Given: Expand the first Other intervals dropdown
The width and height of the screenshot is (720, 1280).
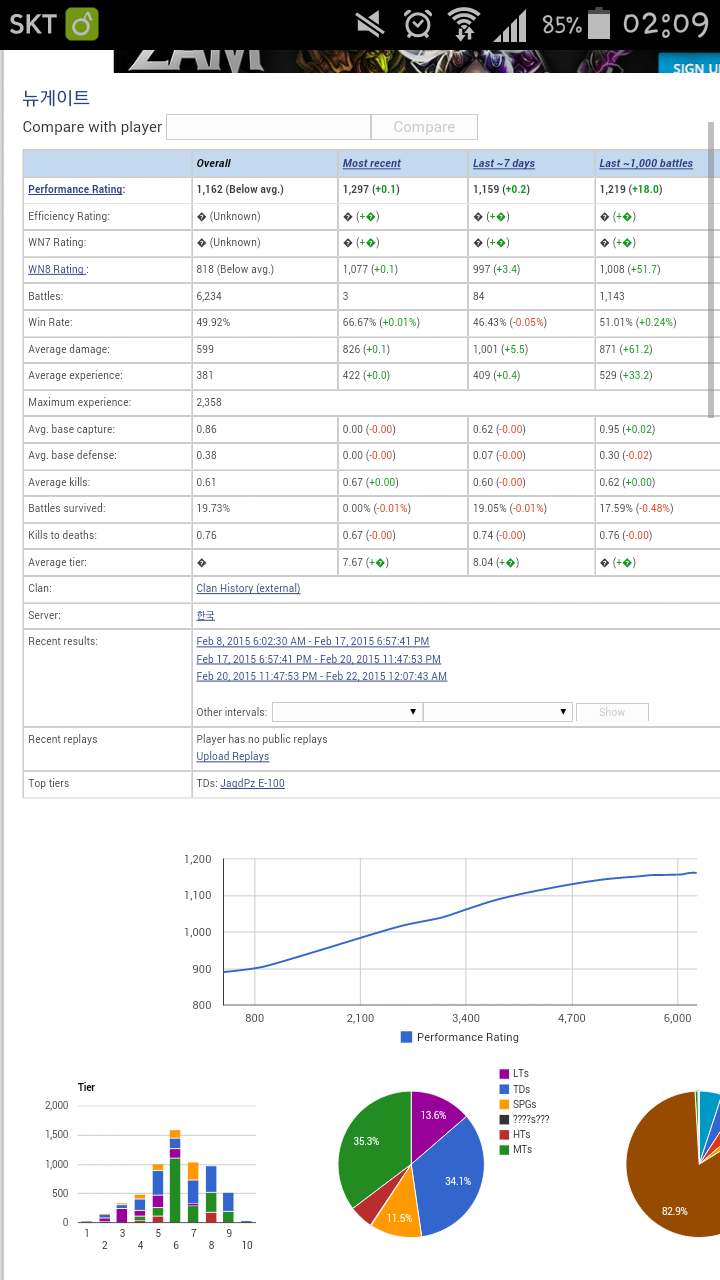Looking at the screenshot, I should (346, 712).
